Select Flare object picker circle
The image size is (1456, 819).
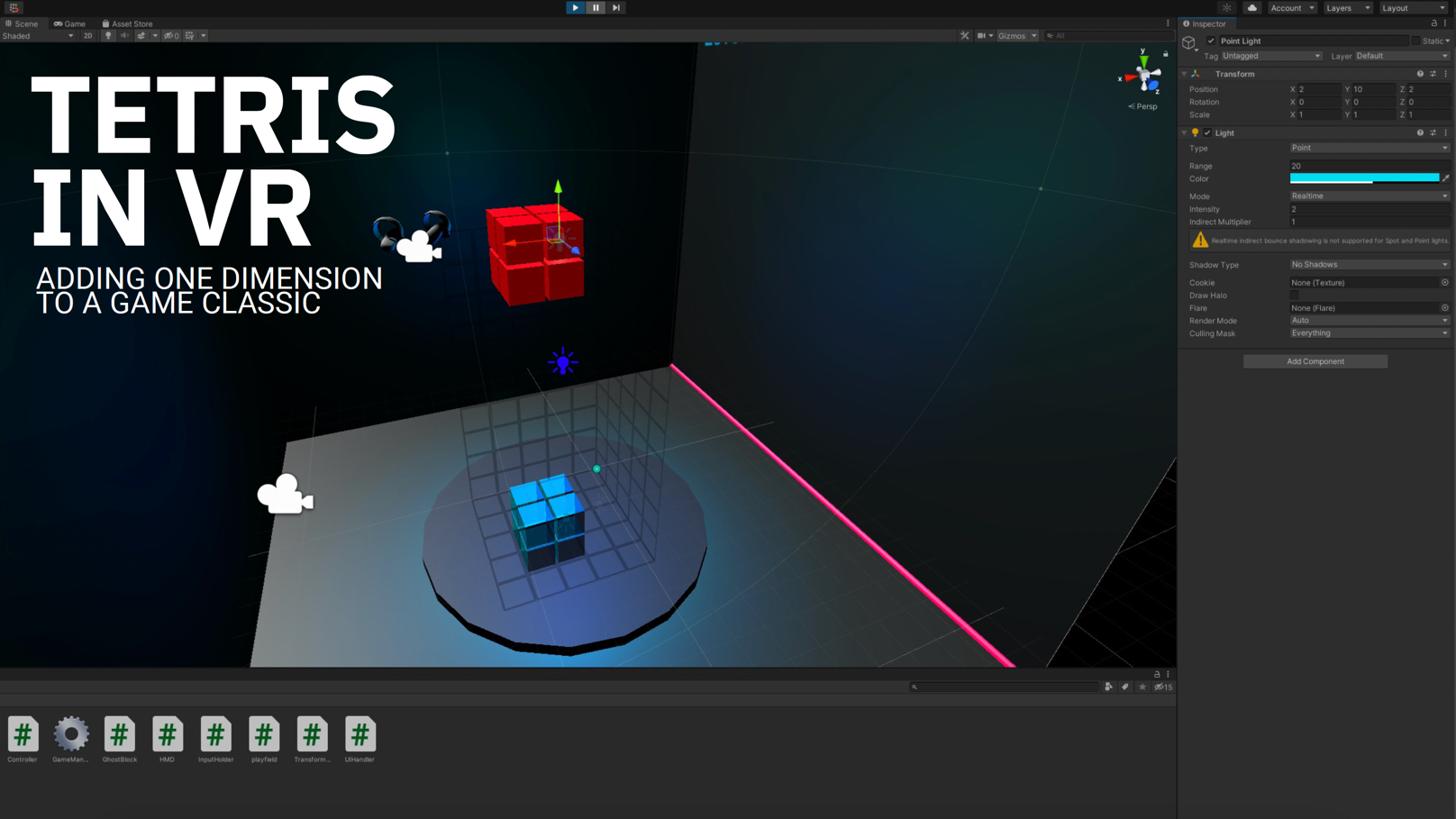coord(1444,308)
